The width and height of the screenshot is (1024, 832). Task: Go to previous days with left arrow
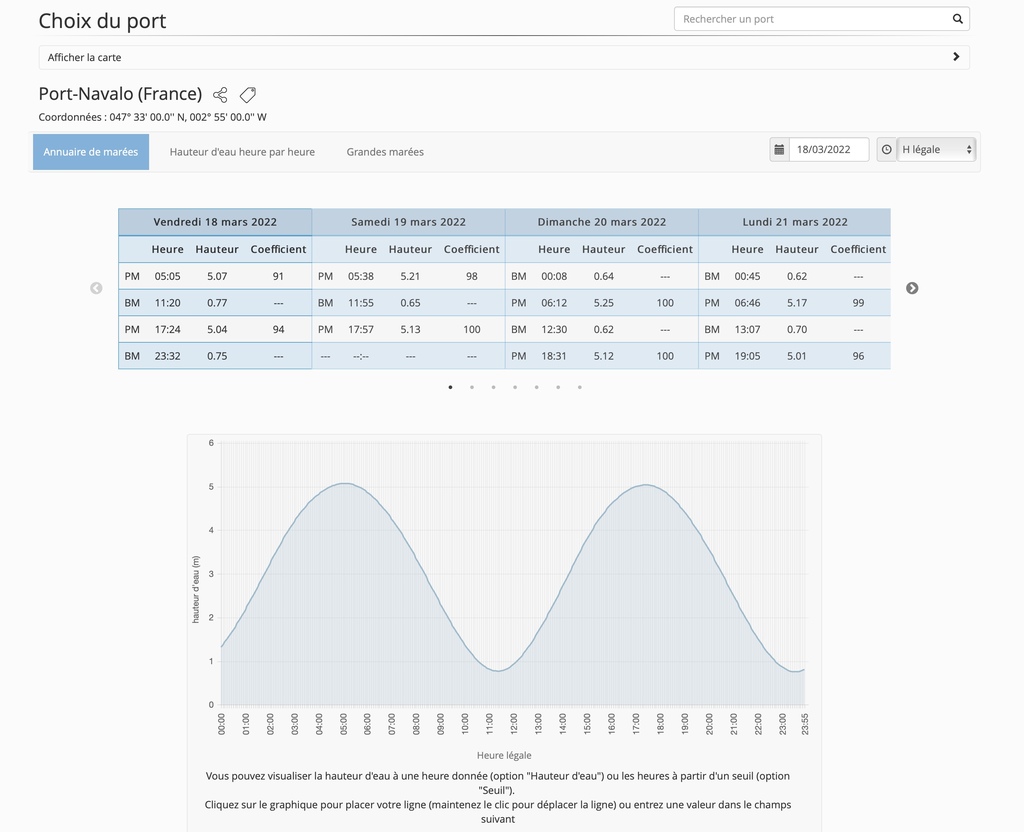coord(96,288)
